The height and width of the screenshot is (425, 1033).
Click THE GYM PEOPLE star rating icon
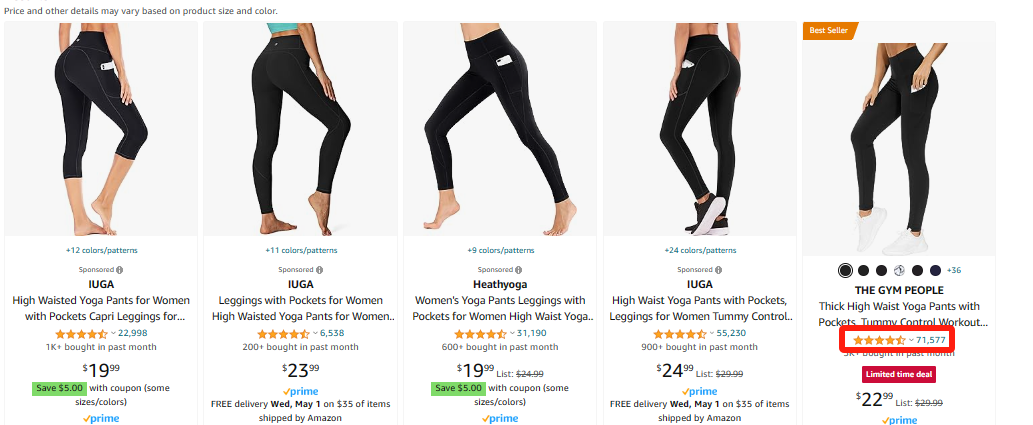point(878,340)
